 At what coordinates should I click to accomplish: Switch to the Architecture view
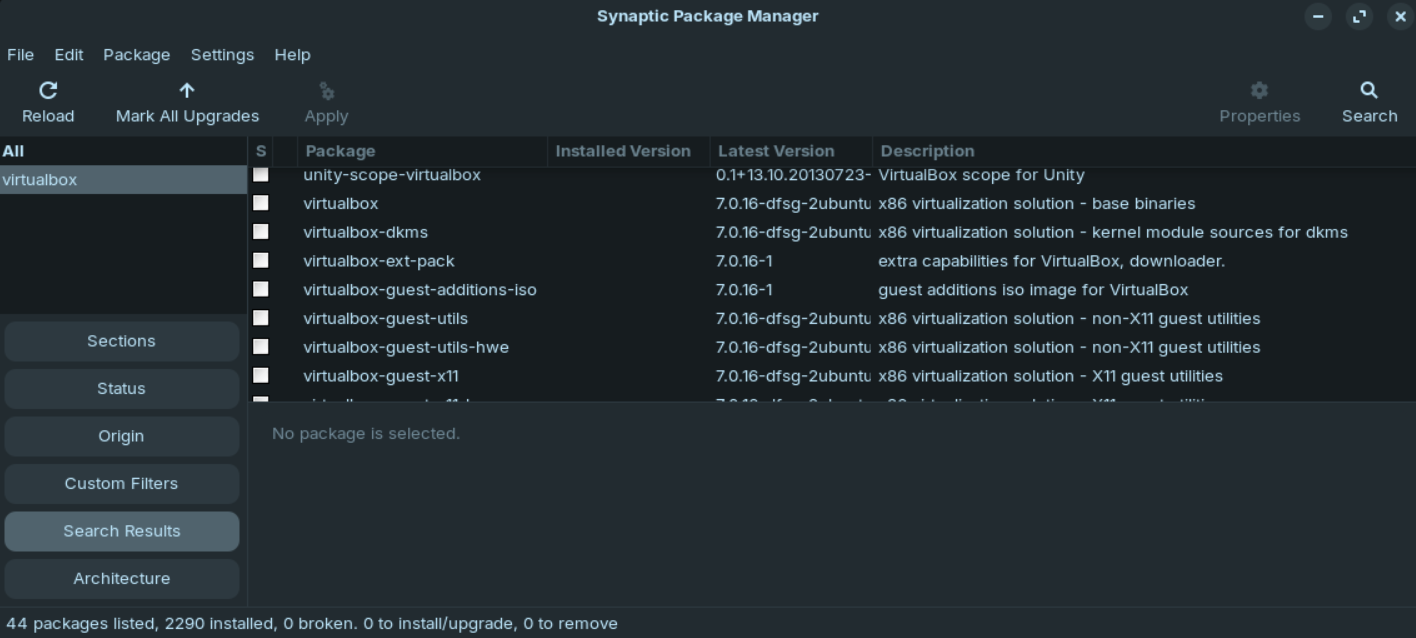tap(121, 578)
